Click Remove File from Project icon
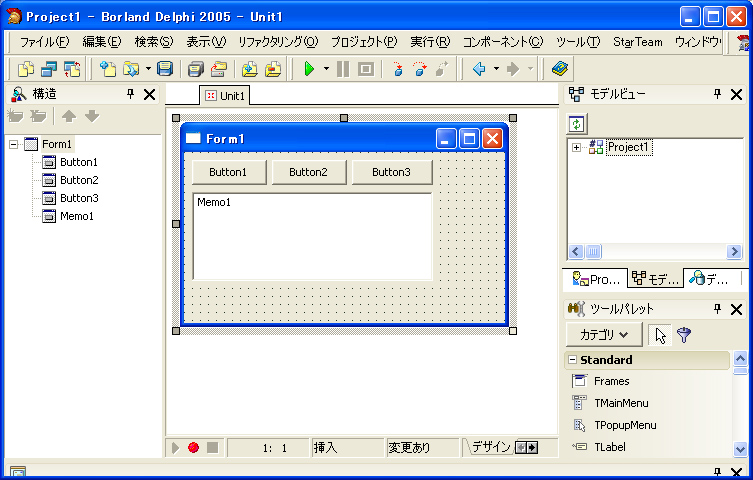The height and width of the screenshot is (480, 753). pos(273,69)
